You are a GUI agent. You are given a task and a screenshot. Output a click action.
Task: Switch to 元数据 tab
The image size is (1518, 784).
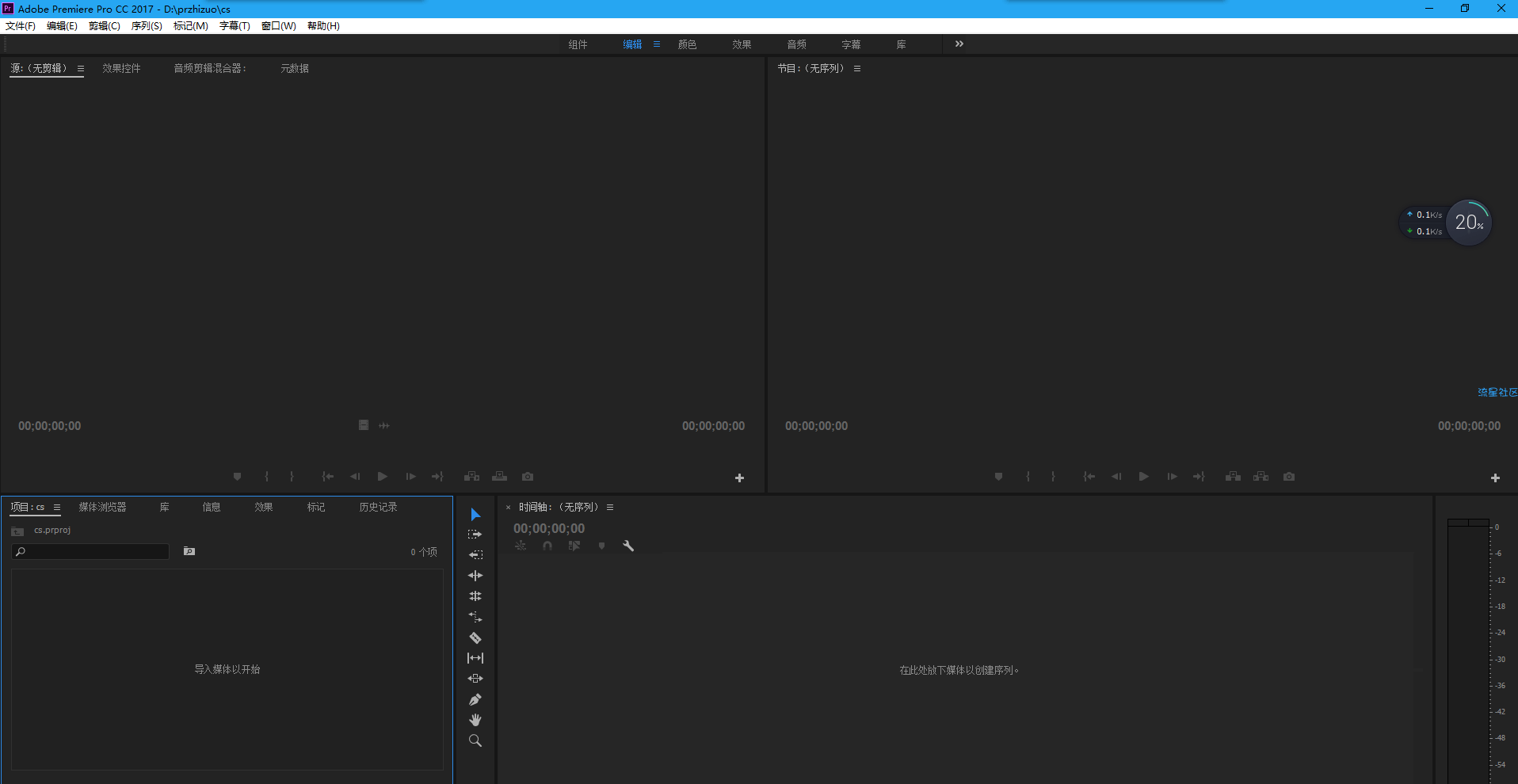[295, 69]
